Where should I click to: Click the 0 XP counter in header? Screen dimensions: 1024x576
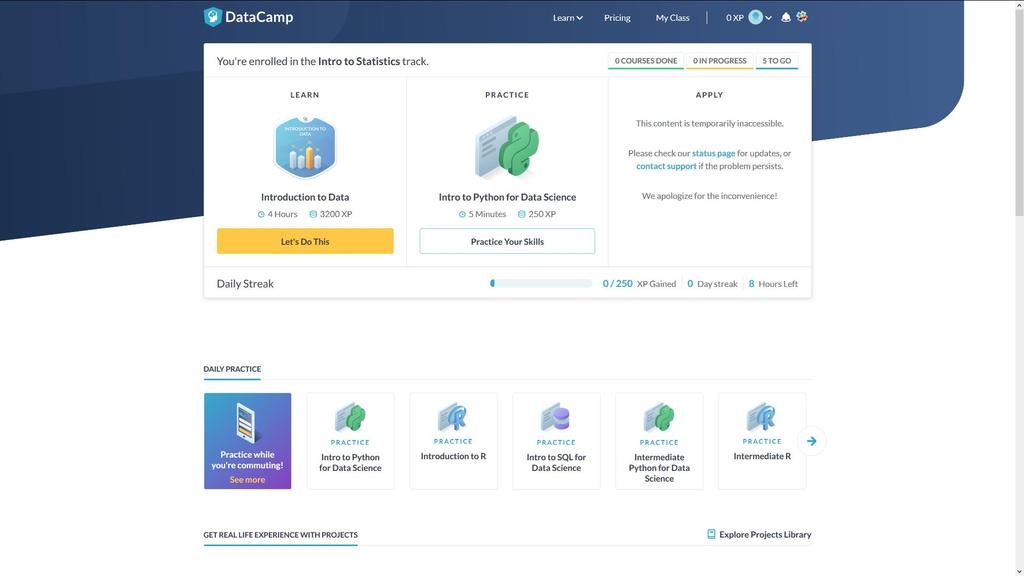(x=735, y=18)
